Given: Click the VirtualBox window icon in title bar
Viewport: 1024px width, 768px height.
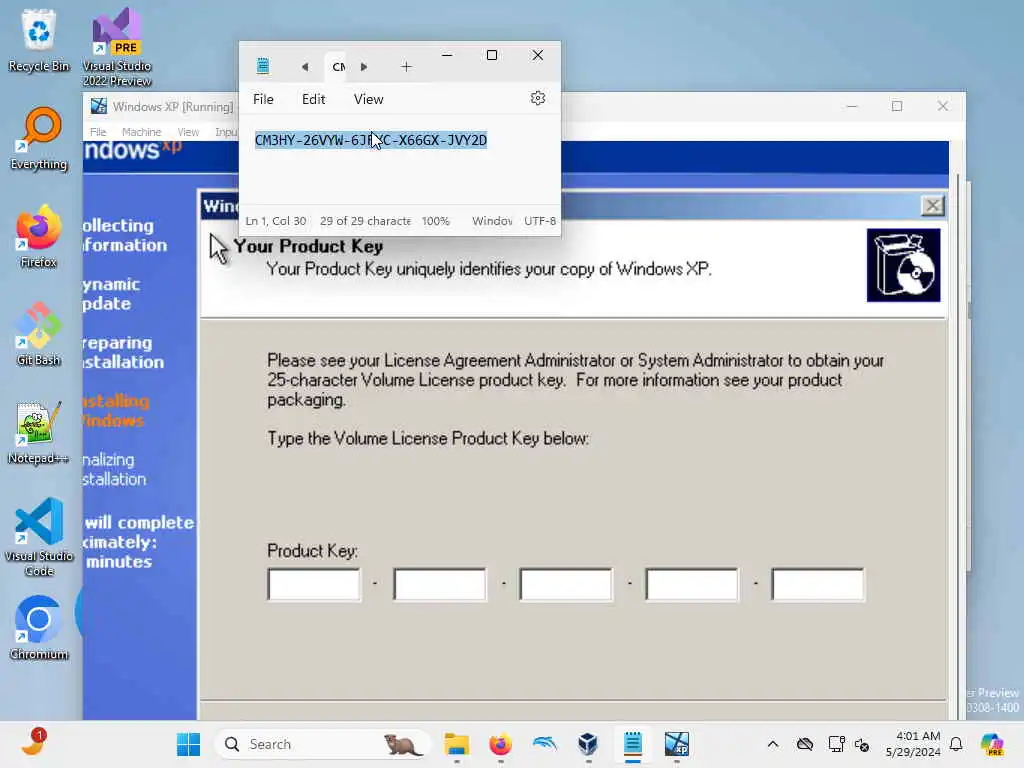Looking at the screenshot, I should tap(99, 106).
